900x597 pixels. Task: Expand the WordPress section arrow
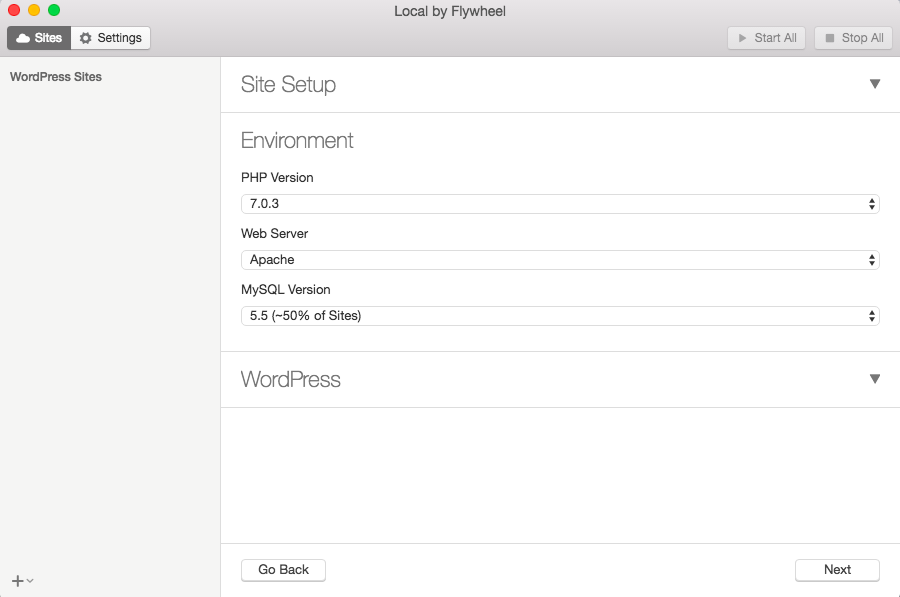click(875, 379)
